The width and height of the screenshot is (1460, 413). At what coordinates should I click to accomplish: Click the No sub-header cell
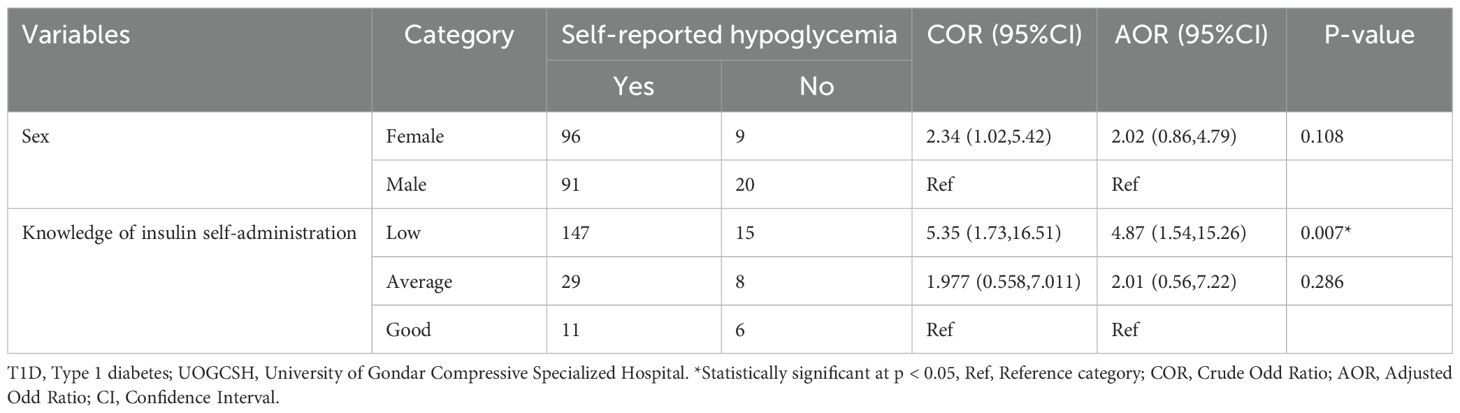pos(816,86)
